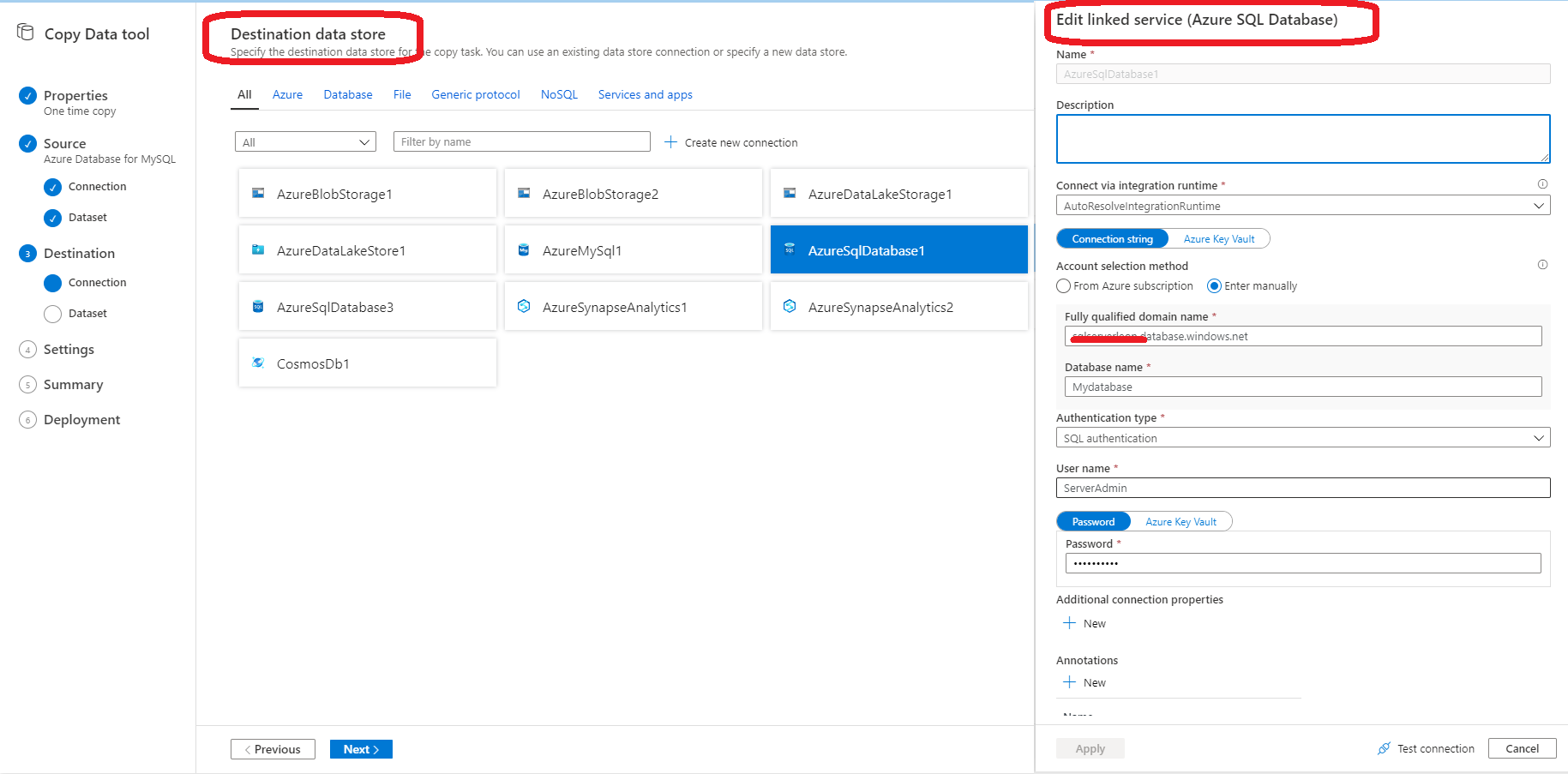Switch connection to Azure Key Vault option
Screen dimensions: 1568x774
(1218, 239)
